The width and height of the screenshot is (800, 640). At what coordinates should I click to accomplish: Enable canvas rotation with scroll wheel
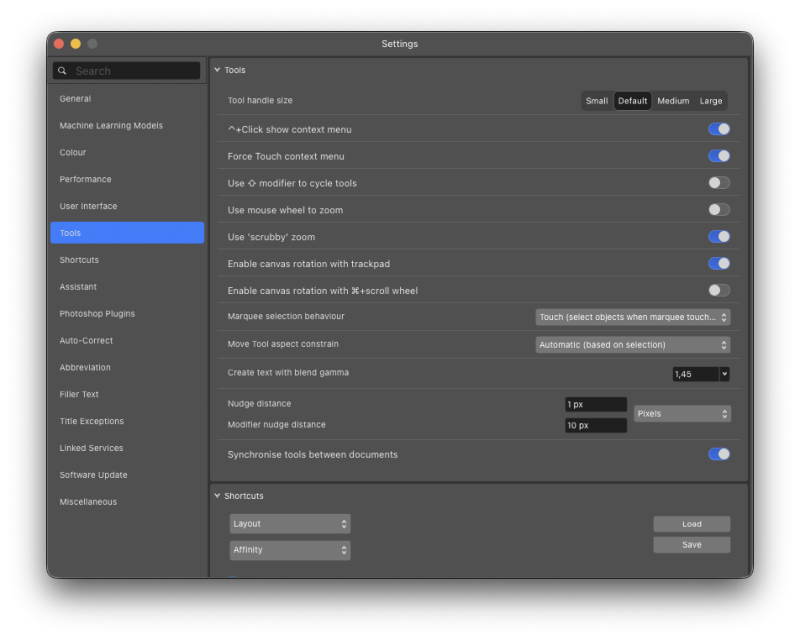[x=718, y=291]
